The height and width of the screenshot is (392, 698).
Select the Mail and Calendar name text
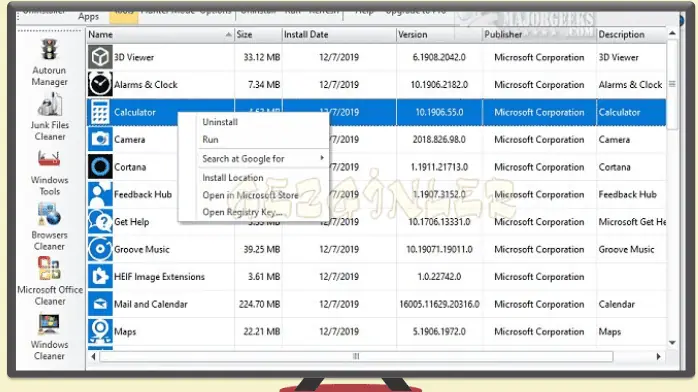150,304
